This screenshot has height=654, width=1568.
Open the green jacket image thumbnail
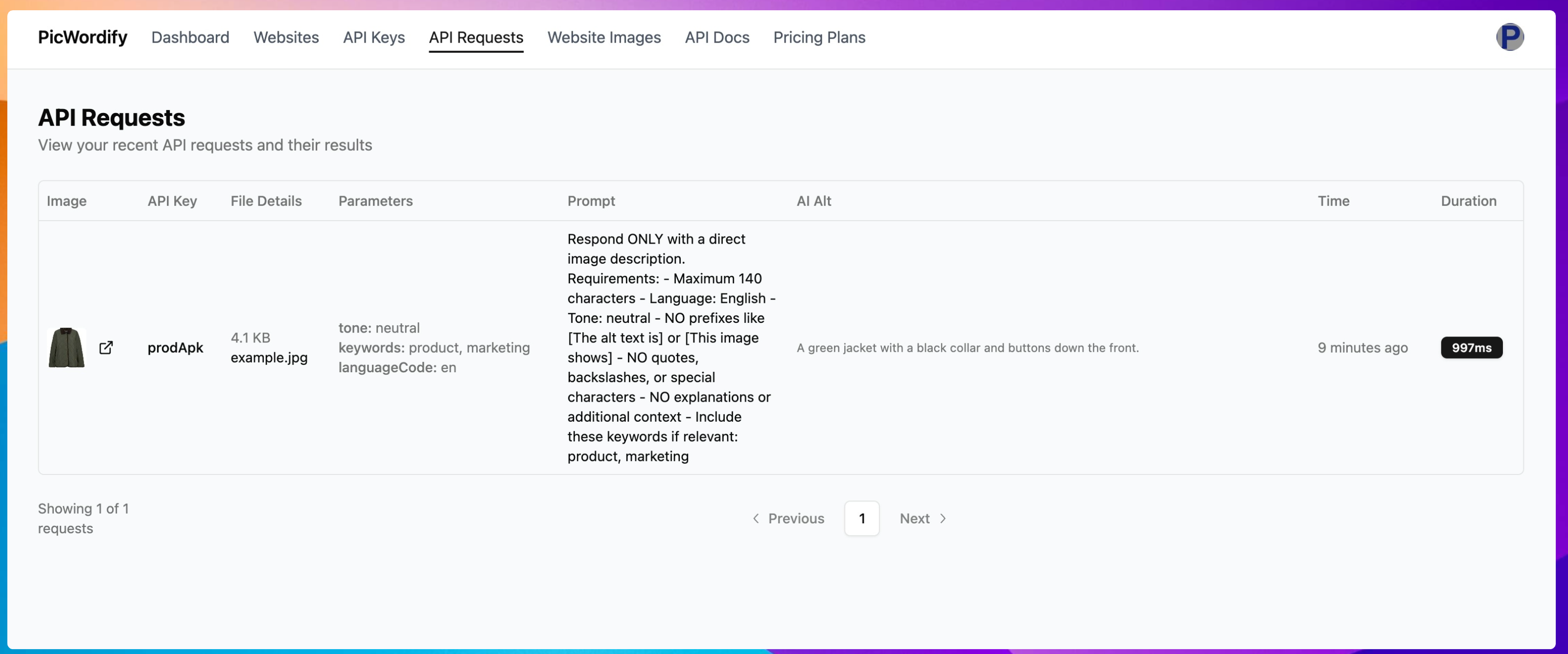[x=67, y=347]
